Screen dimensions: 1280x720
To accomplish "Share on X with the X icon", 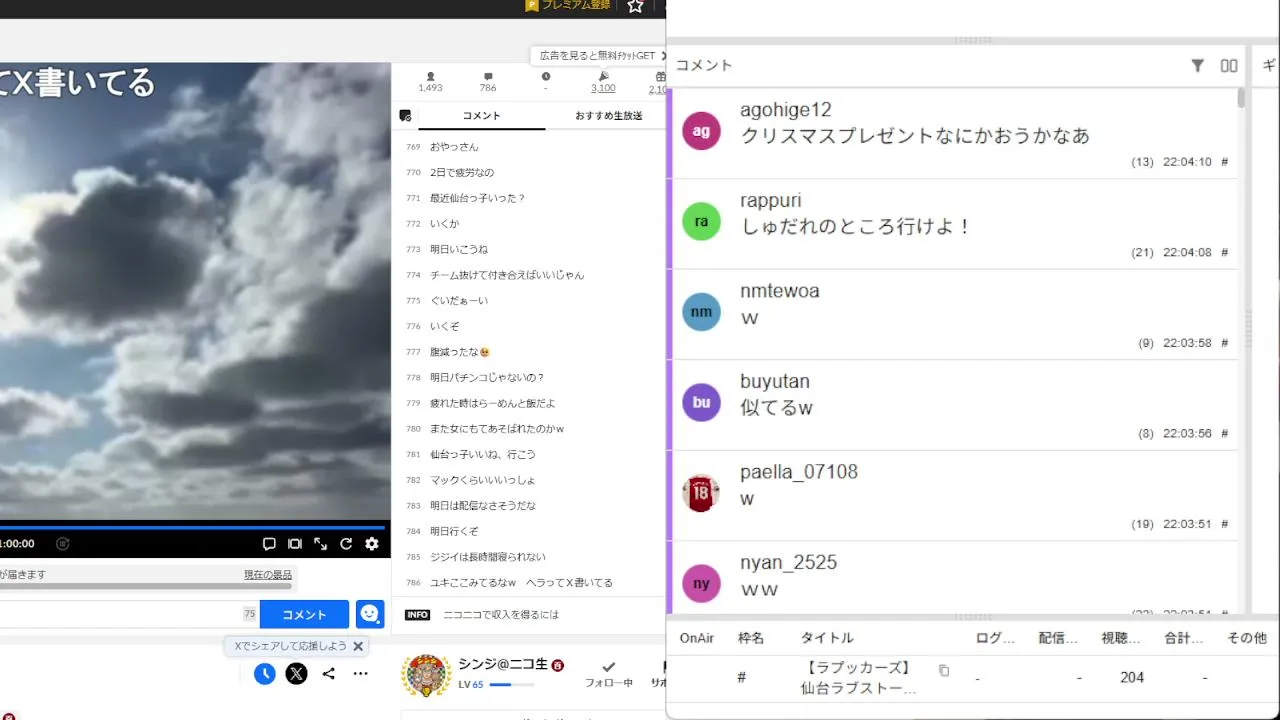I will tap(296, 674).
